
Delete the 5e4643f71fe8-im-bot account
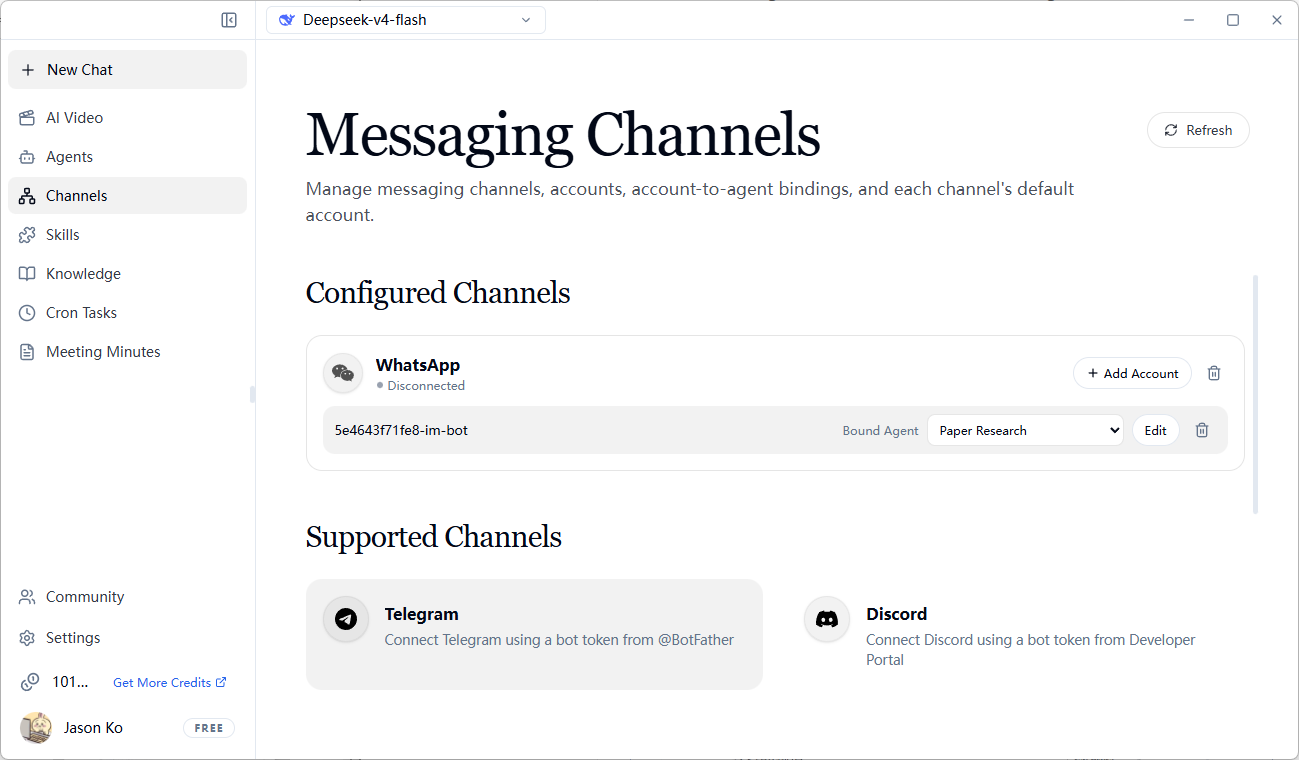click(1202, 430)
